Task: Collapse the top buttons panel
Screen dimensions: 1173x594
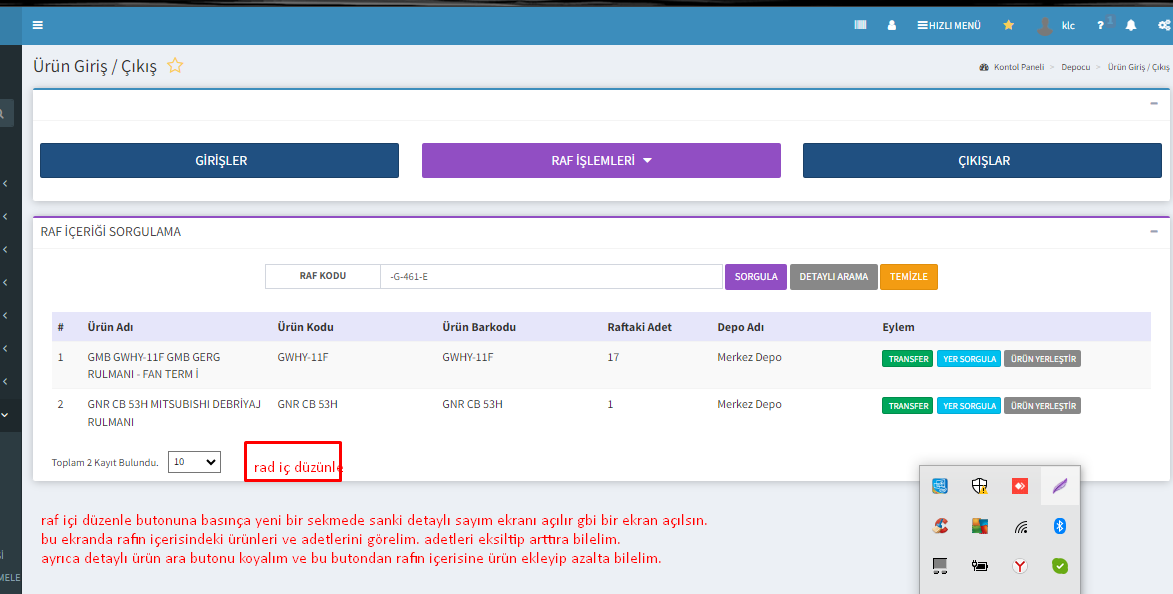Action: pyautogui.click(x=1153, y=103)
